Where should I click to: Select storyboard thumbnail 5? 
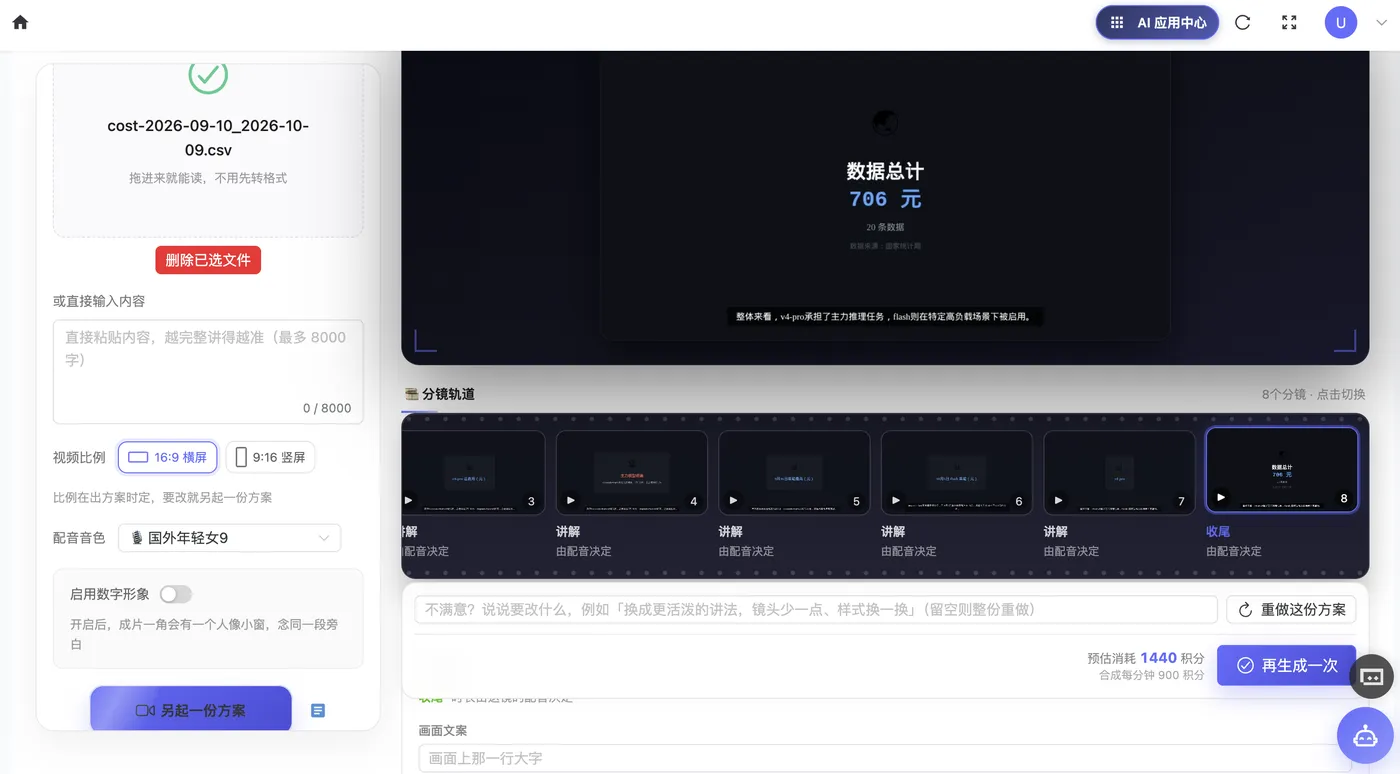[794, 472]
